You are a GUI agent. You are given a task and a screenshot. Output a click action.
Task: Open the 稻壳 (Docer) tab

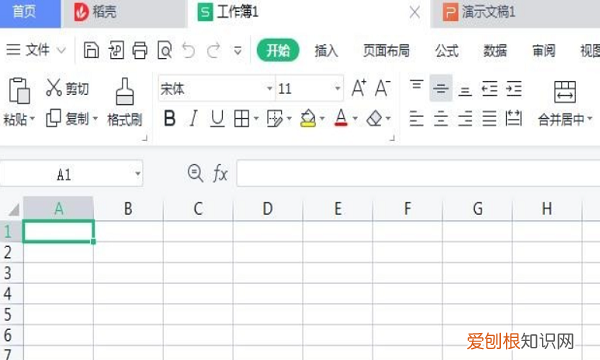(124, 13)
